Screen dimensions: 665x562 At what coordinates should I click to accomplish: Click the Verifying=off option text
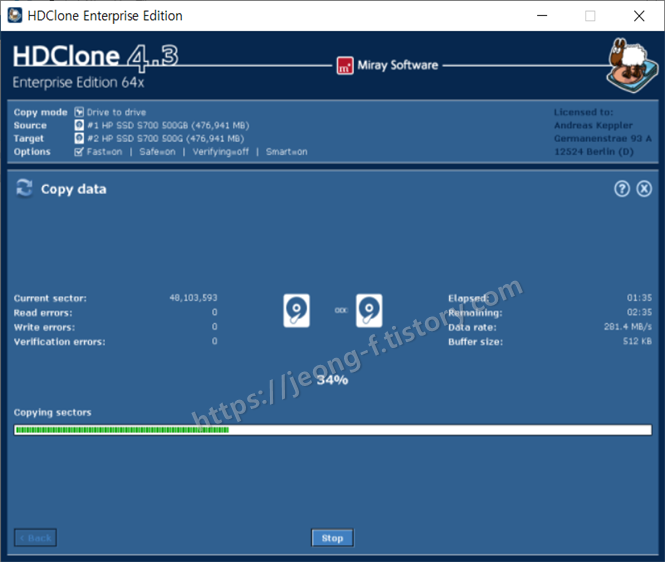pyautogui.click(x=221, y=152)
